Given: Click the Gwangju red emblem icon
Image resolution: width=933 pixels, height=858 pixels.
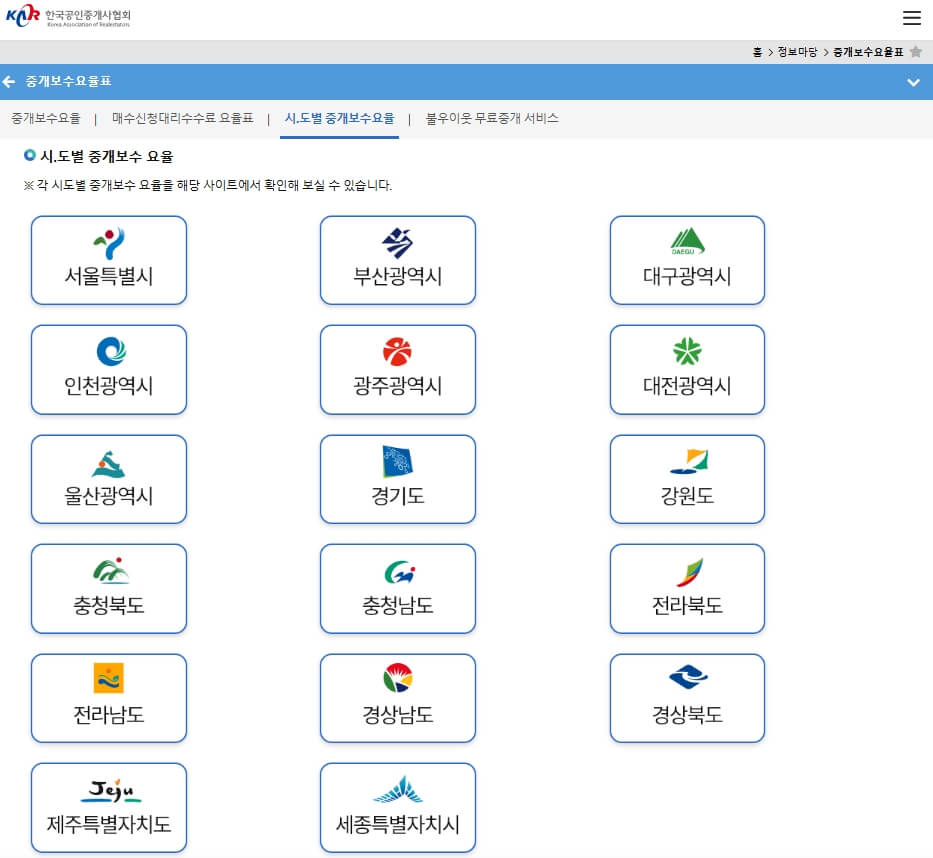Looking at the screenshot, I should click(x=397, y=351).
